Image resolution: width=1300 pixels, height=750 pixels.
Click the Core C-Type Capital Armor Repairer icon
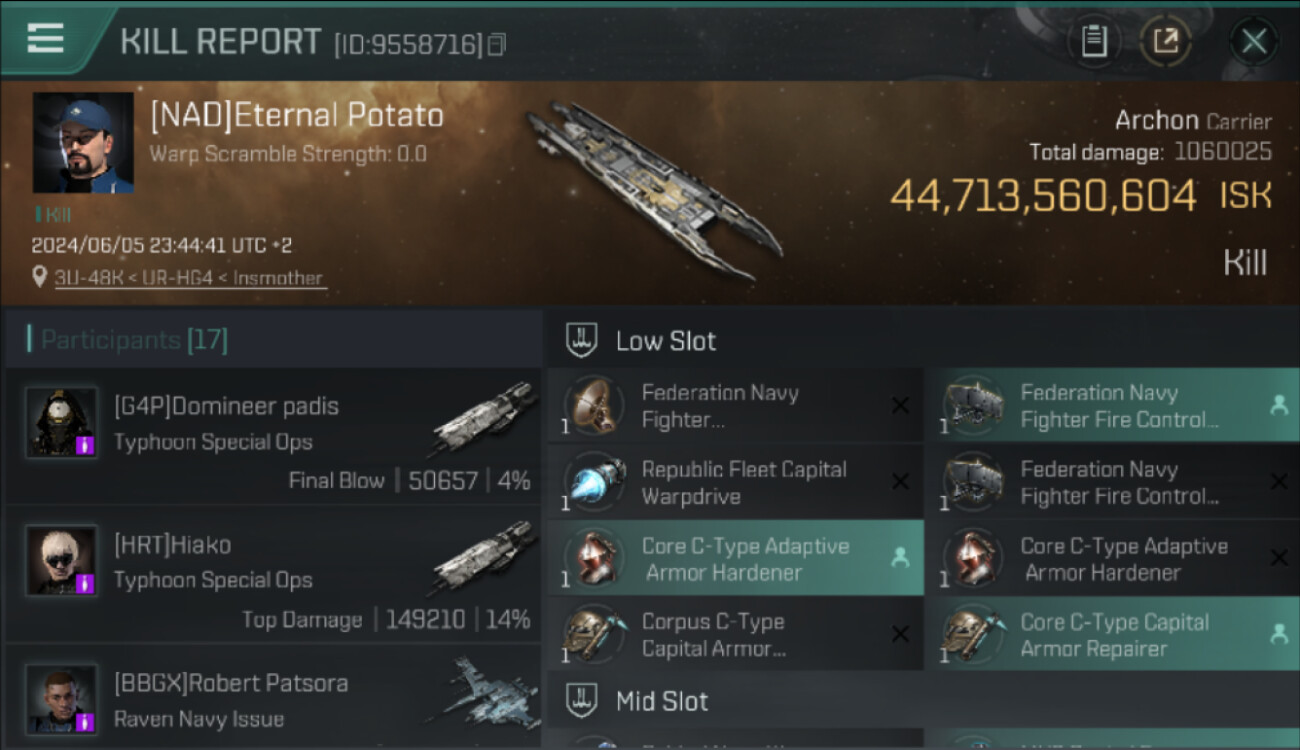point(973,634)
